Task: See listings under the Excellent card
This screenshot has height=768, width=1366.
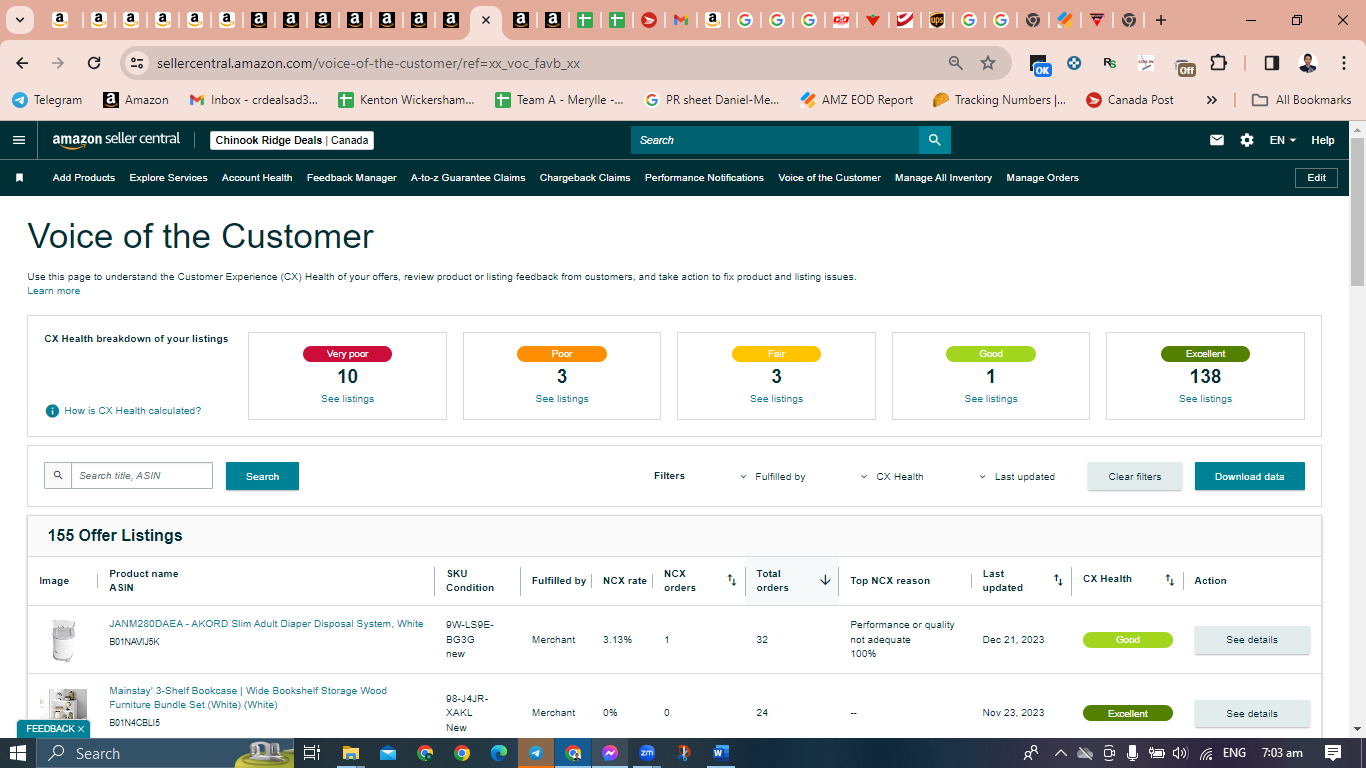Action: 1205,399
